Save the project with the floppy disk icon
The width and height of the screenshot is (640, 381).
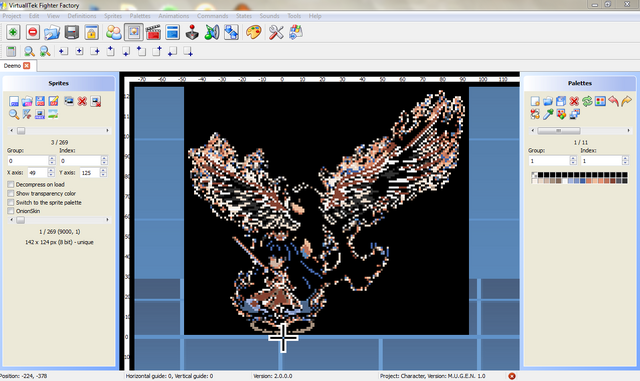[72, 32]
